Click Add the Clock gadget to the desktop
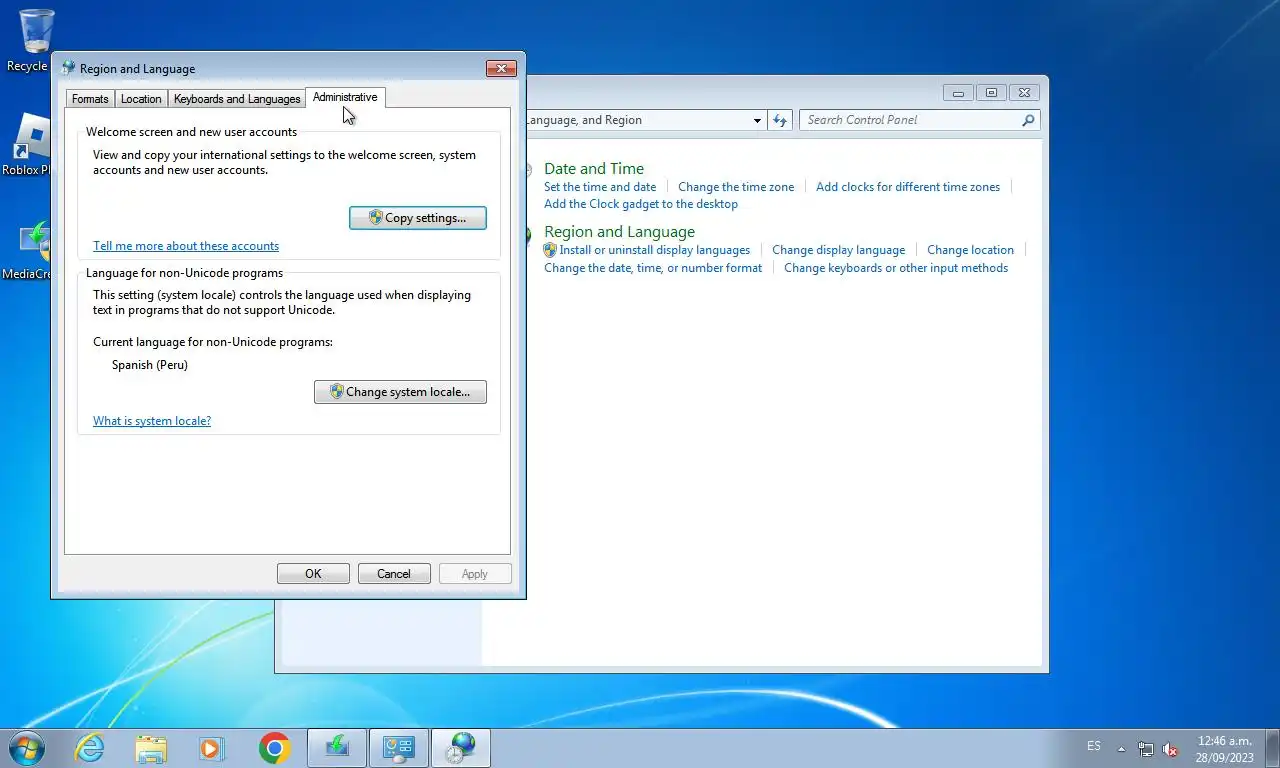The width and height of the screenshot is (1280, 768). point(641,204)
